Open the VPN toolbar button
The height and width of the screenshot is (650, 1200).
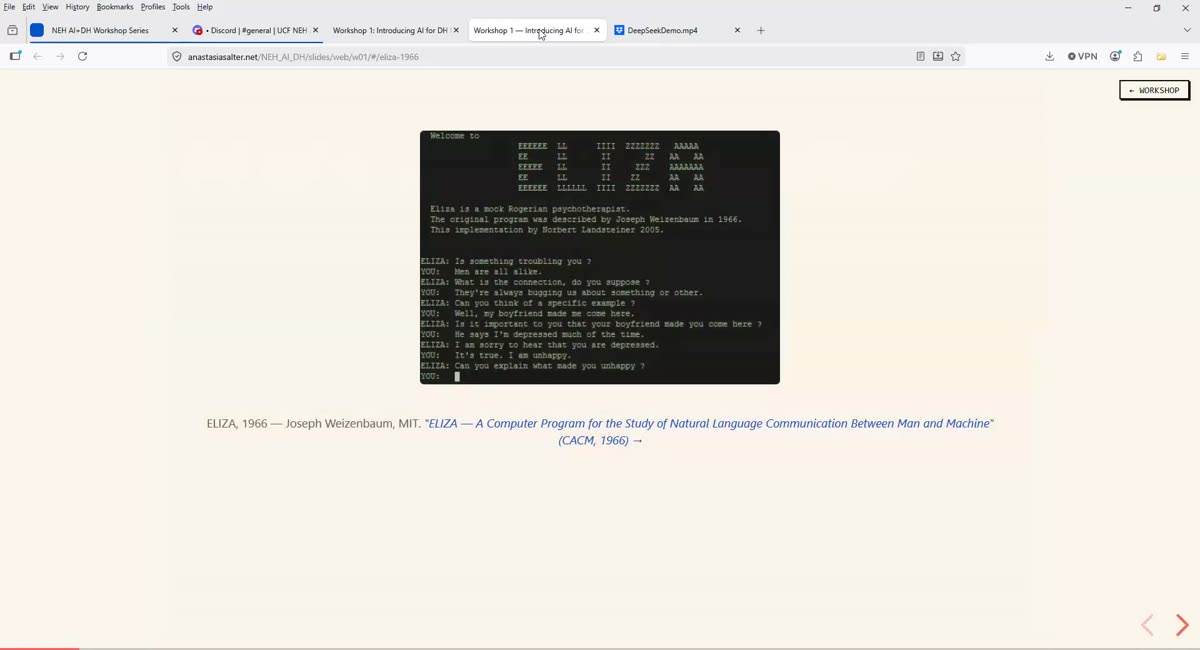point(1082,56)
